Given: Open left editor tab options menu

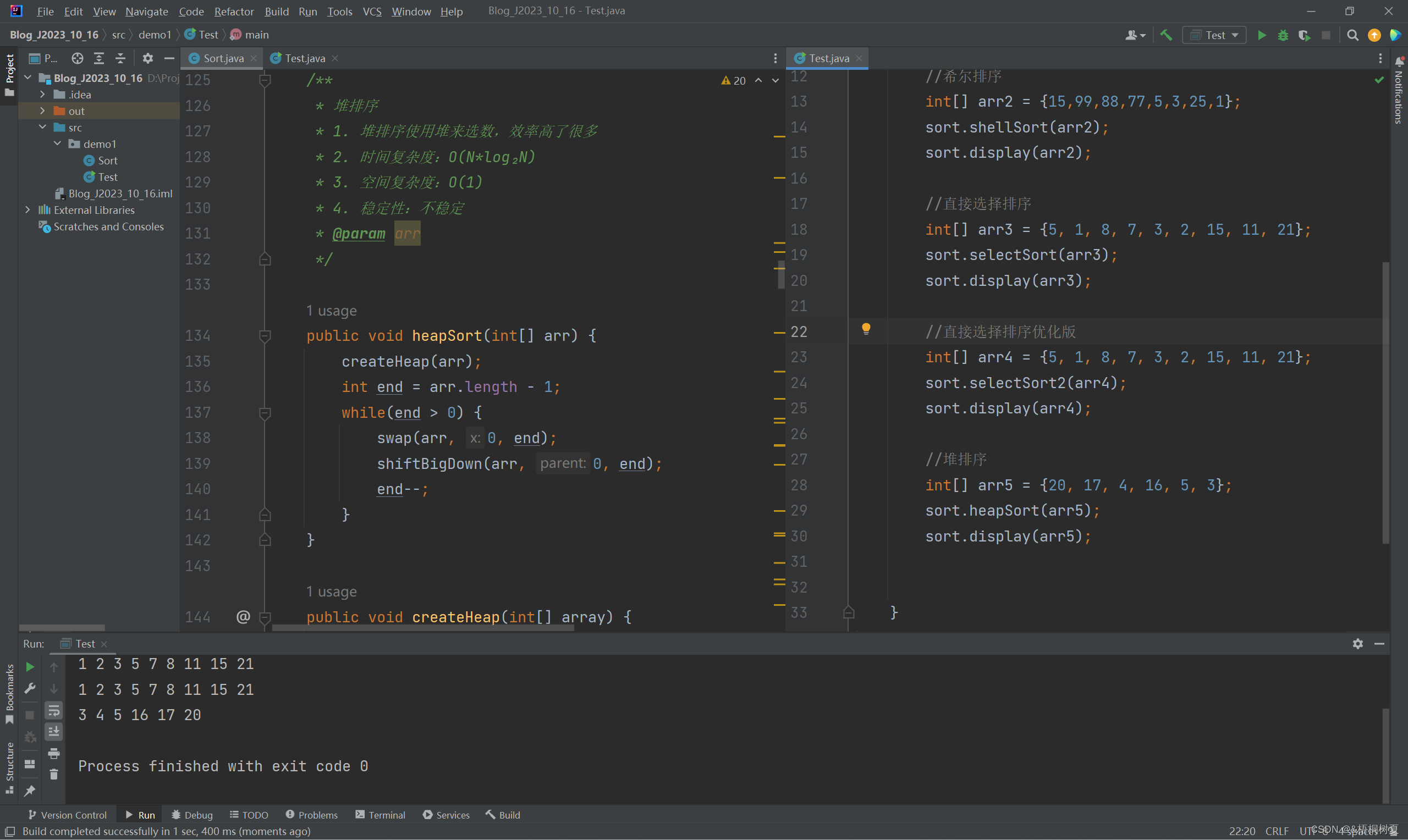Looking at the screenshot, I should pos(776,58).
